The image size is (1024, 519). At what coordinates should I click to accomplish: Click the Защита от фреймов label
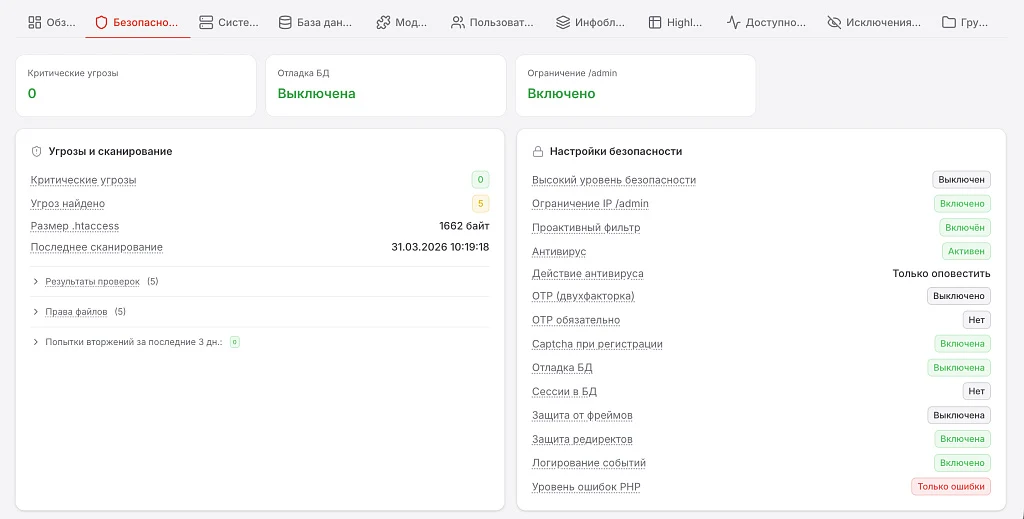coord(583,415)
